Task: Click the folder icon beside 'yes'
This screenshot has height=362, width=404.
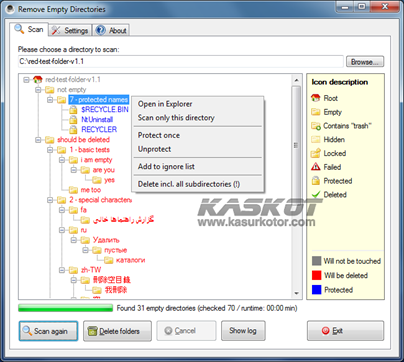Action: pyautogui.click(x=97, y=180)
